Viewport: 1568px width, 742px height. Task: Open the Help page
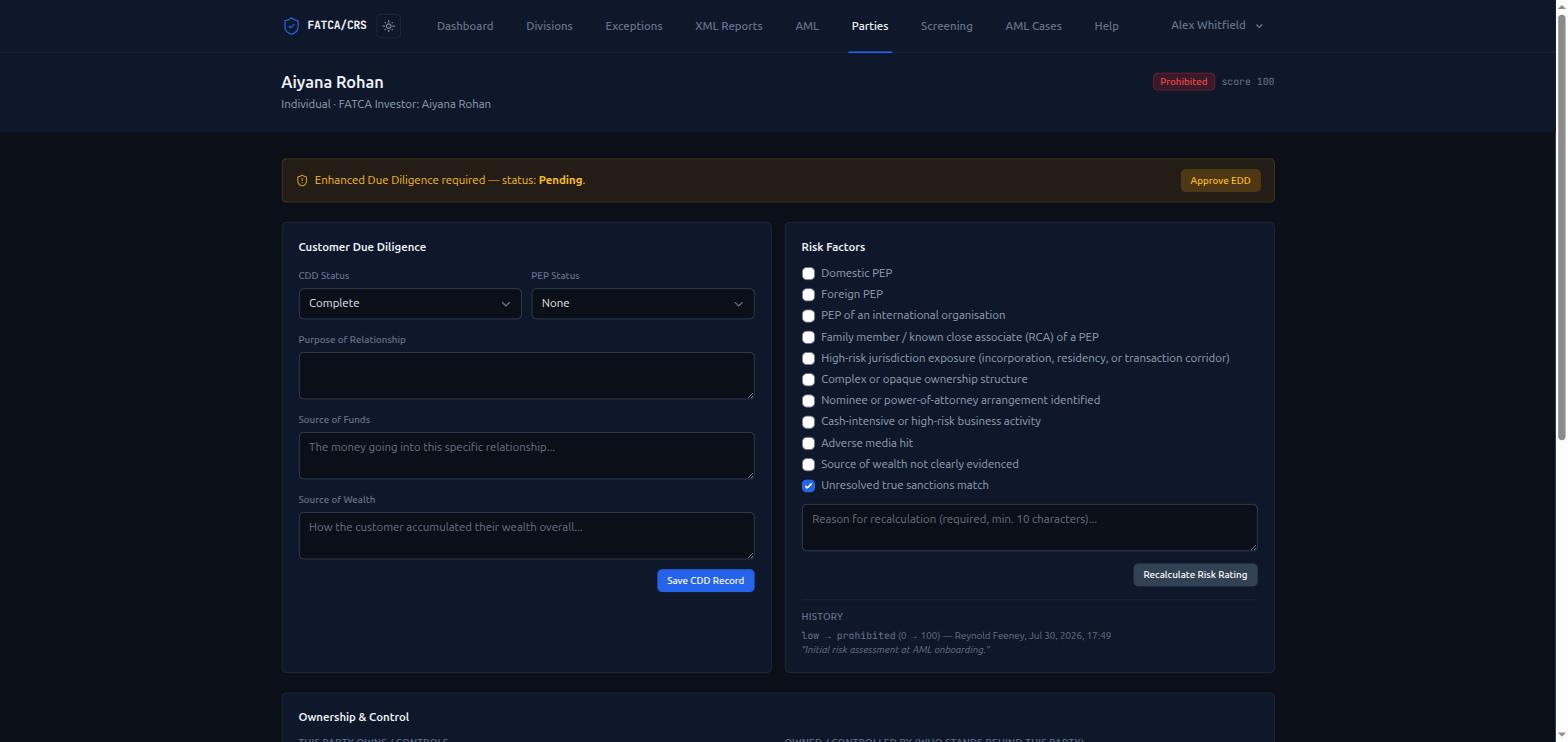[x=1106, y=26]
